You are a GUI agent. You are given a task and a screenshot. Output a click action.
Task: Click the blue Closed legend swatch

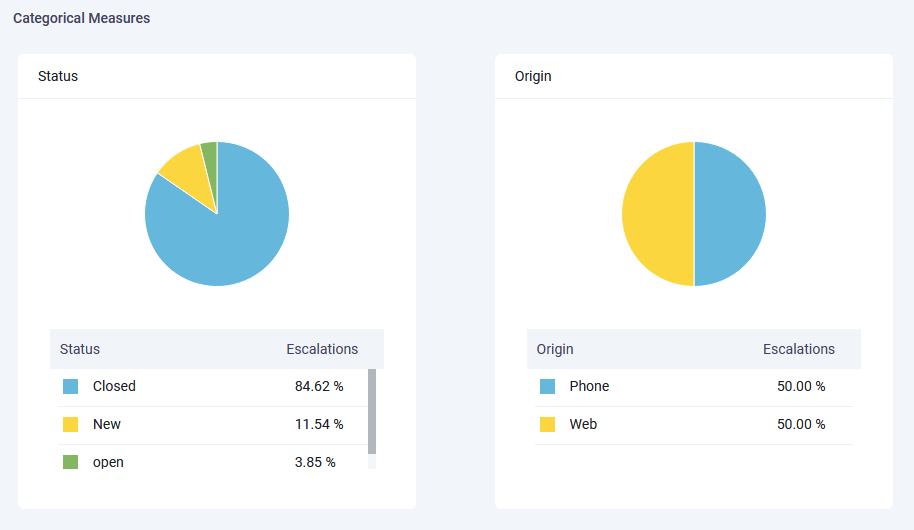(x=70, y=386)
